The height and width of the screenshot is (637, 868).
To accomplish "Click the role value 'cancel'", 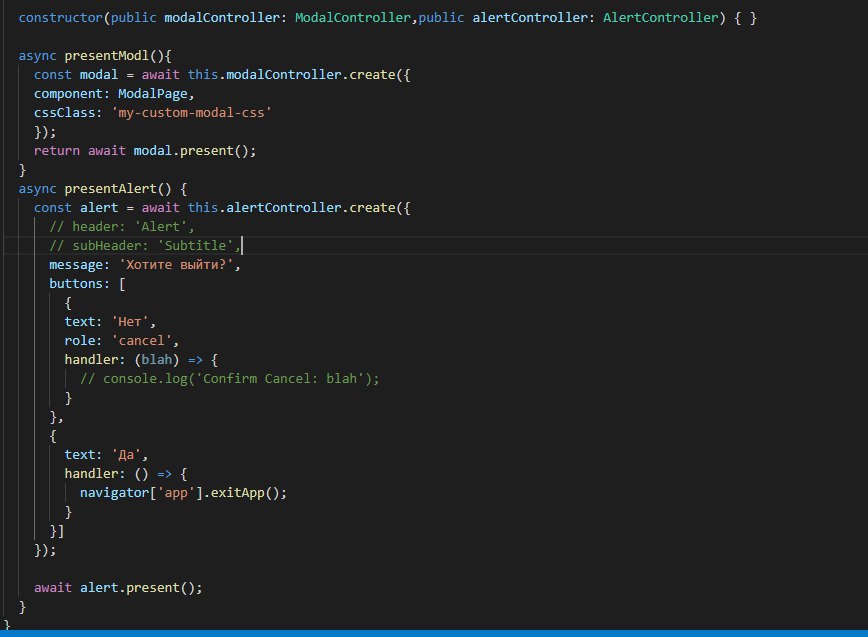I will click(142, 340).
